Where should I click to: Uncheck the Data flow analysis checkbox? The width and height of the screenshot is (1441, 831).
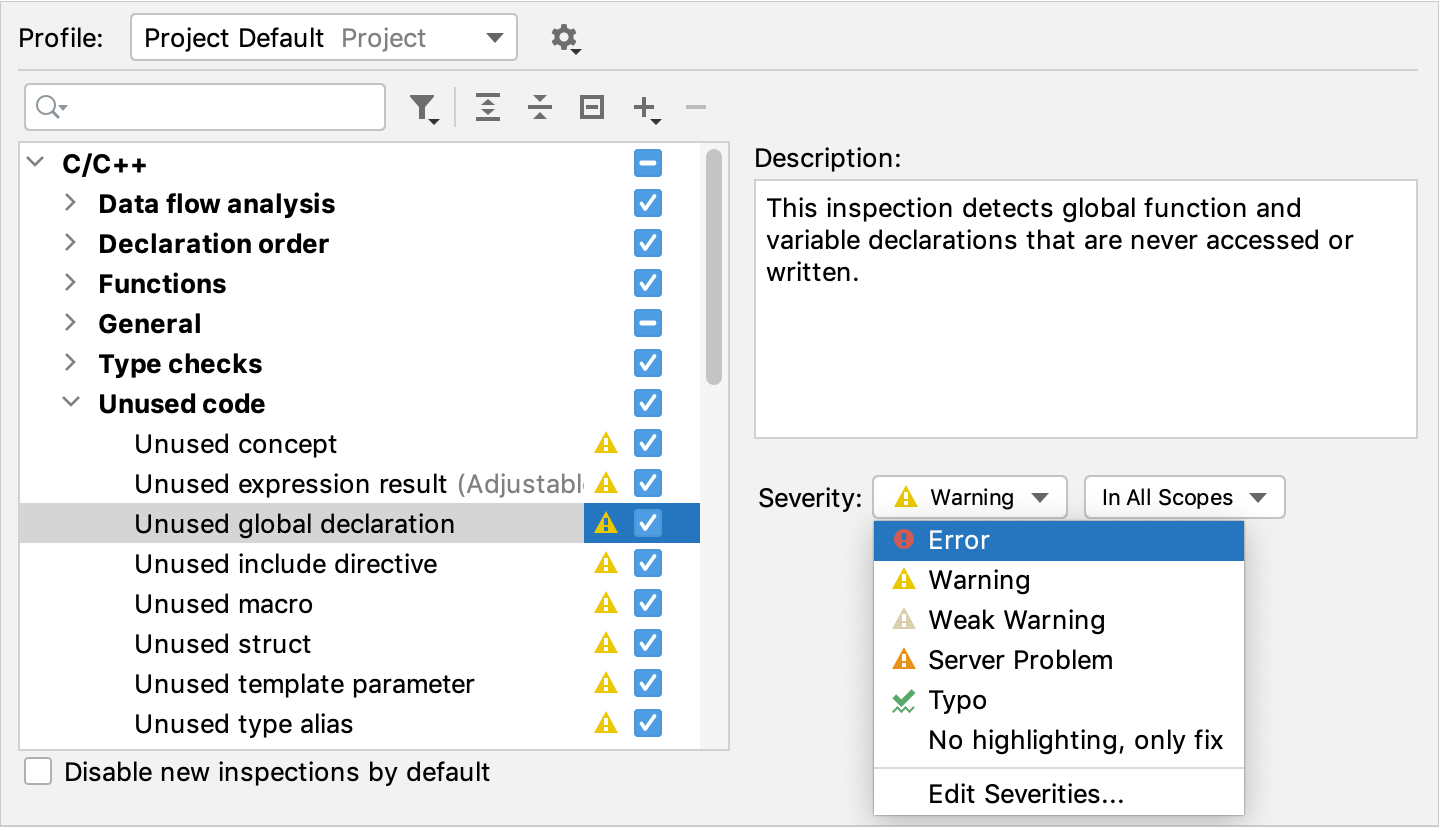[x=648, y=203]
